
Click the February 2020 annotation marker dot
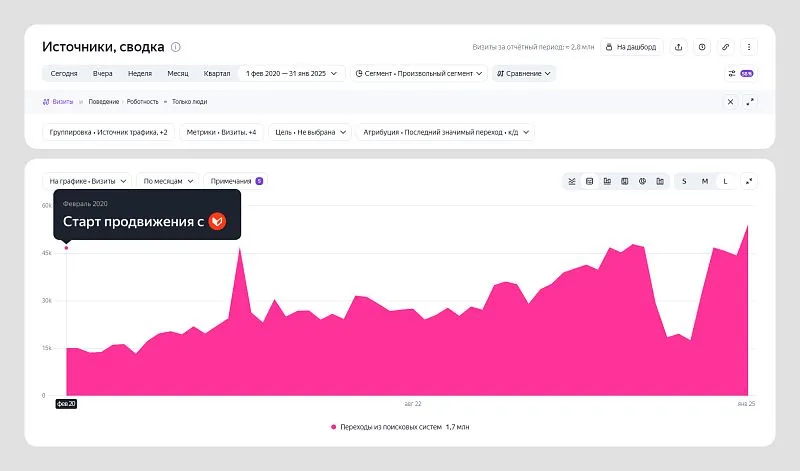tap(66, 248)
